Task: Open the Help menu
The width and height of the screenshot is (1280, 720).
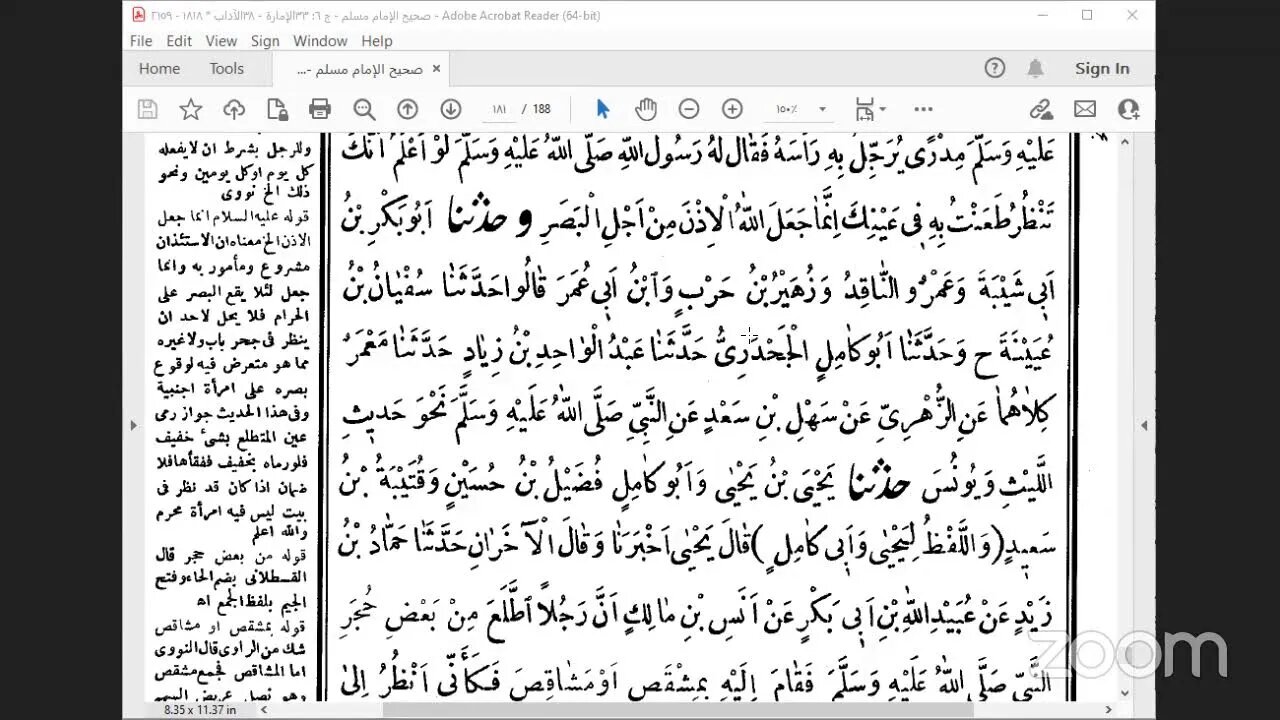Action: (376, 41)
